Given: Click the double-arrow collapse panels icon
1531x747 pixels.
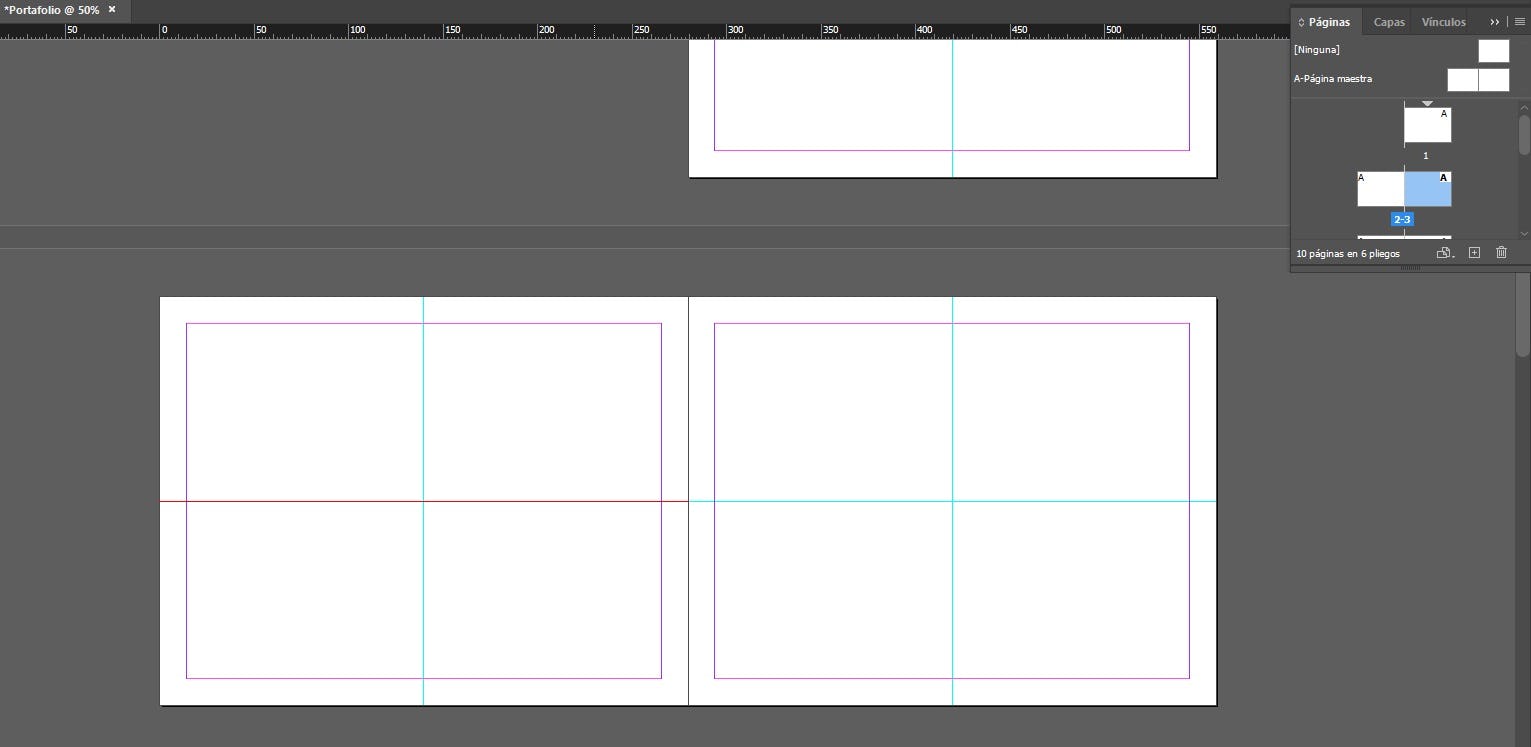Looking at the screenshot, I should click(1495, 21).
